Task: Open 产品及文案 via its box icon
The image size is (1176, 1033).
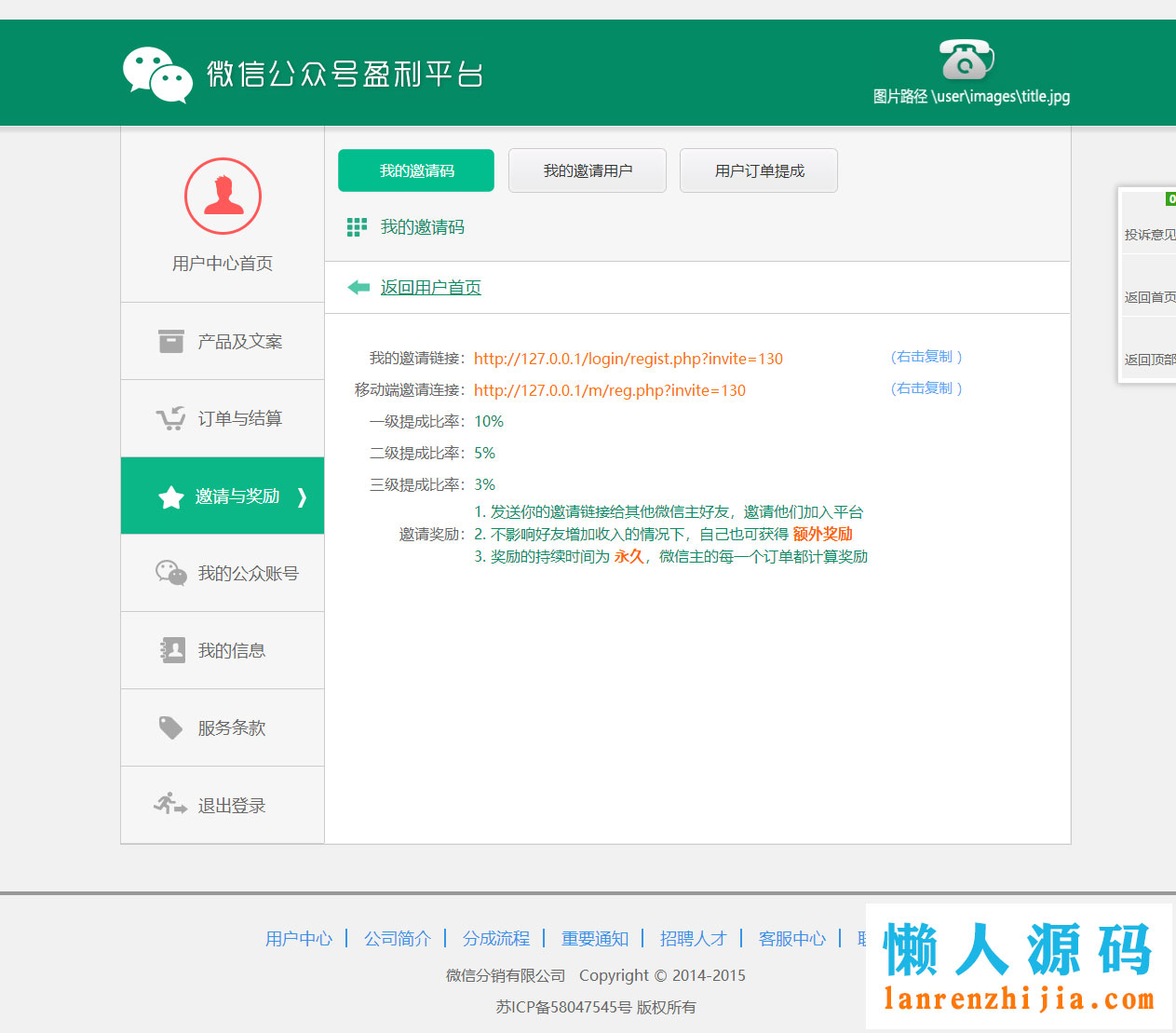Action: (x=171, y=341)
